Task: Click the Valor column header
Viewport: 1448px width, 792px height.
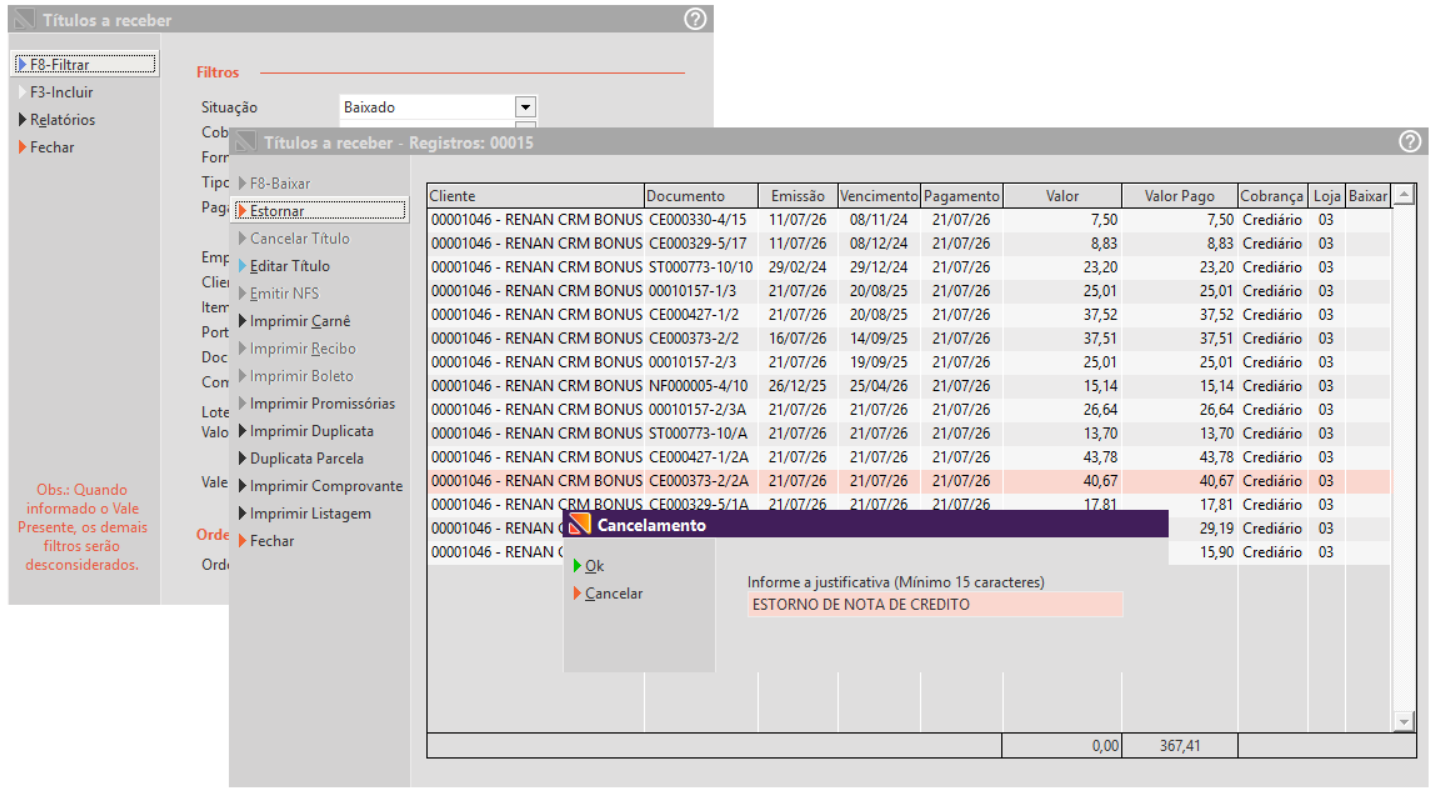Action: 1062,196
